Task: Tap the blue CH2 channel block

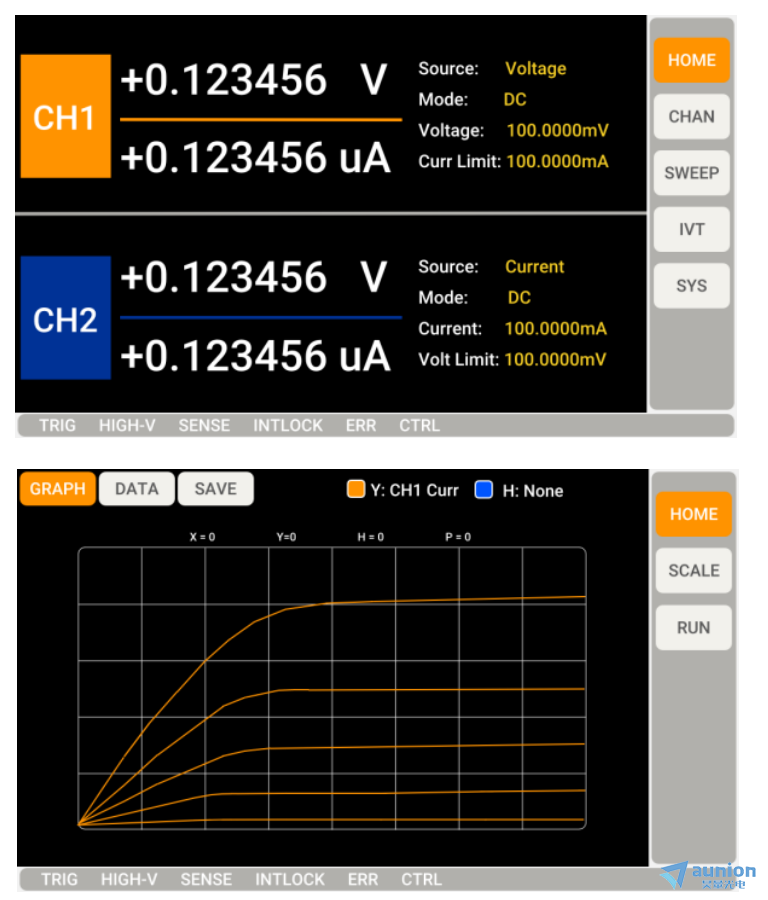Action: tap(65, 318)
